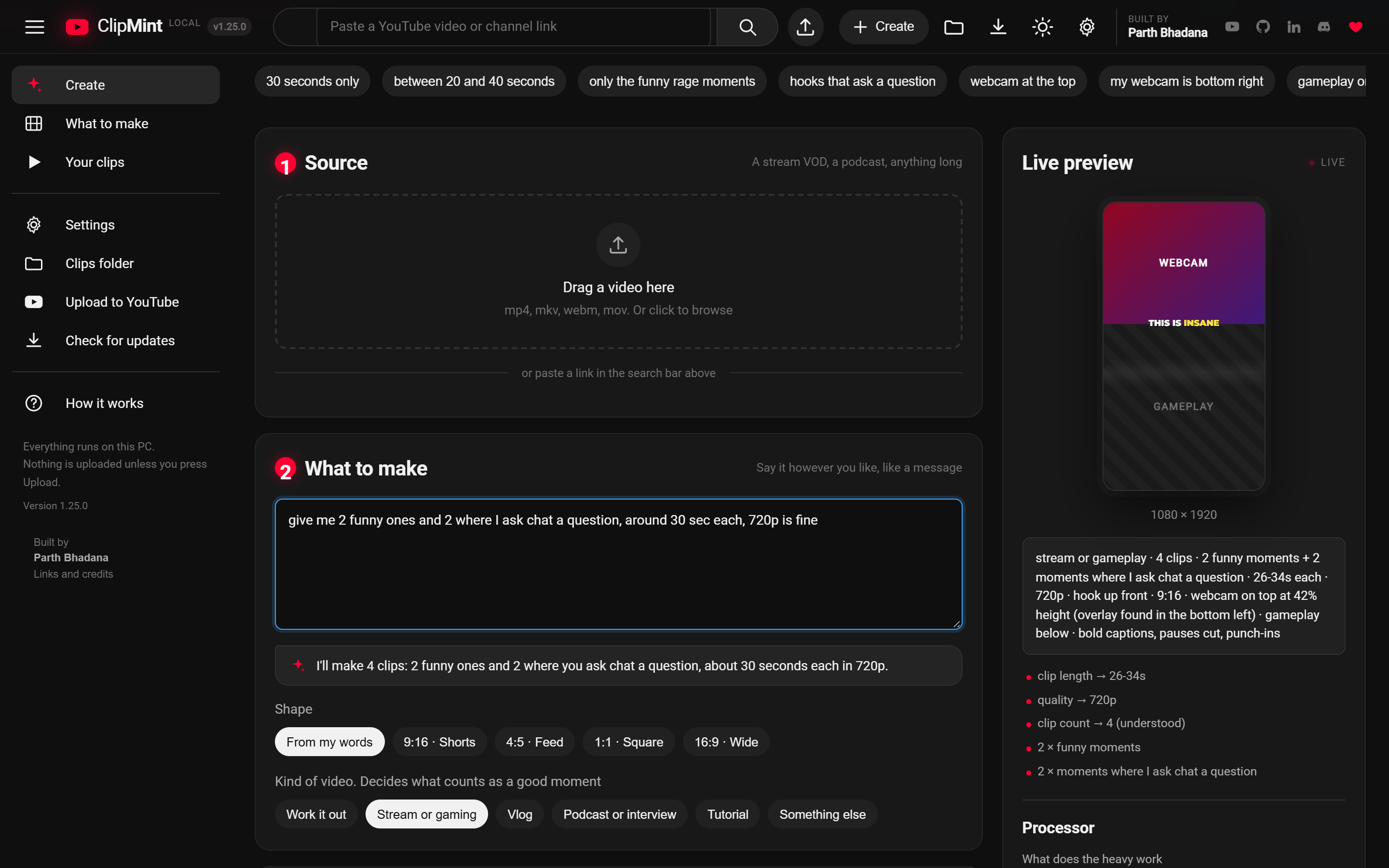1389x868 pixels.
Task: Click Check for updates
Action: point(115,340)
